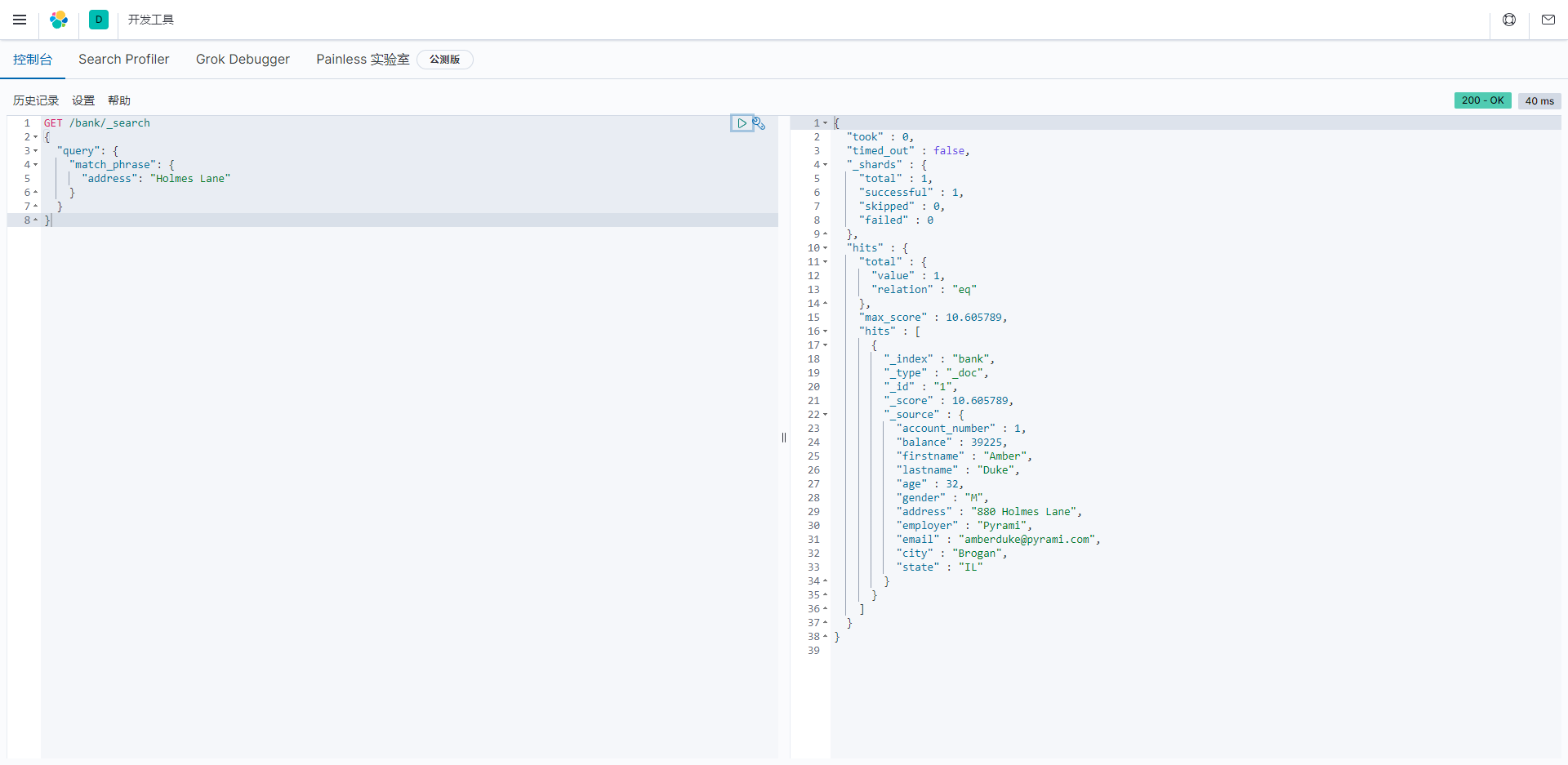The width and height of the screenshot is (1568, 765).
Task: Open the hamburger navigation menu
Action: (20, 20)
